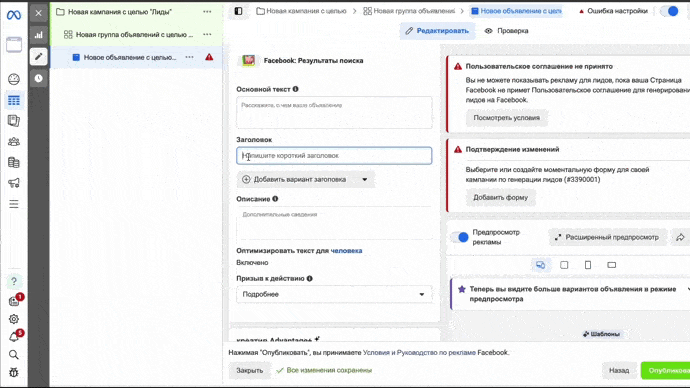Image resolution: width=690 pixels, height=388 pixels.
Task: Select the pencil edit icon in sidebar
Action: pos(39,56)
